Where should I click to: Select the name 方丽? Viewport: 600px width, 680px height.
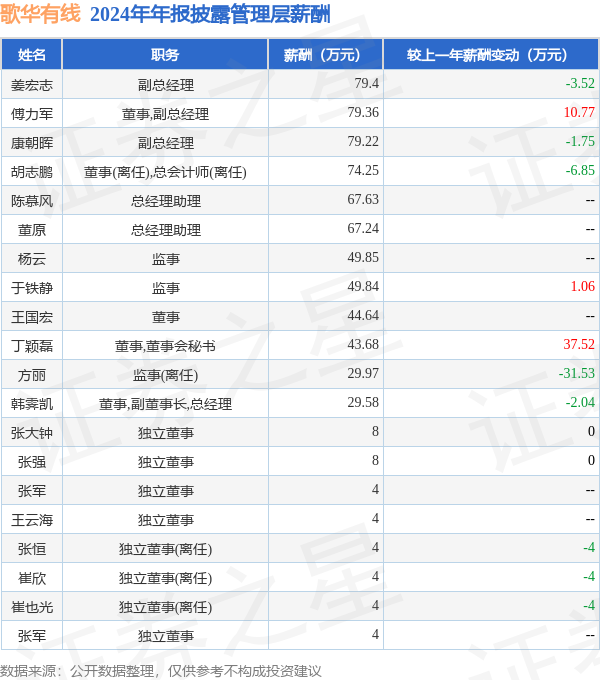click(32, 375)
